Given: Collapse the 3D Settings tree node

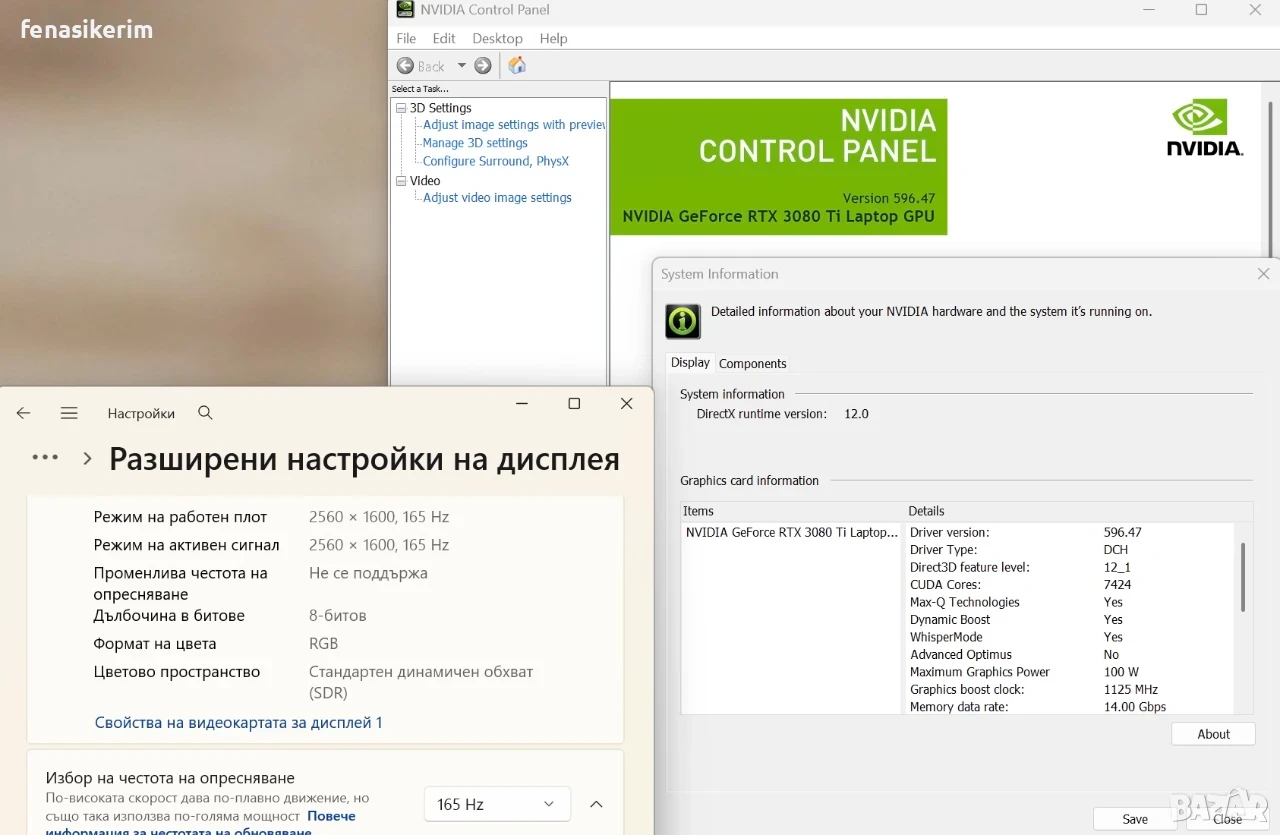Looking at the screenshot, I should click(x=401, y=108).
